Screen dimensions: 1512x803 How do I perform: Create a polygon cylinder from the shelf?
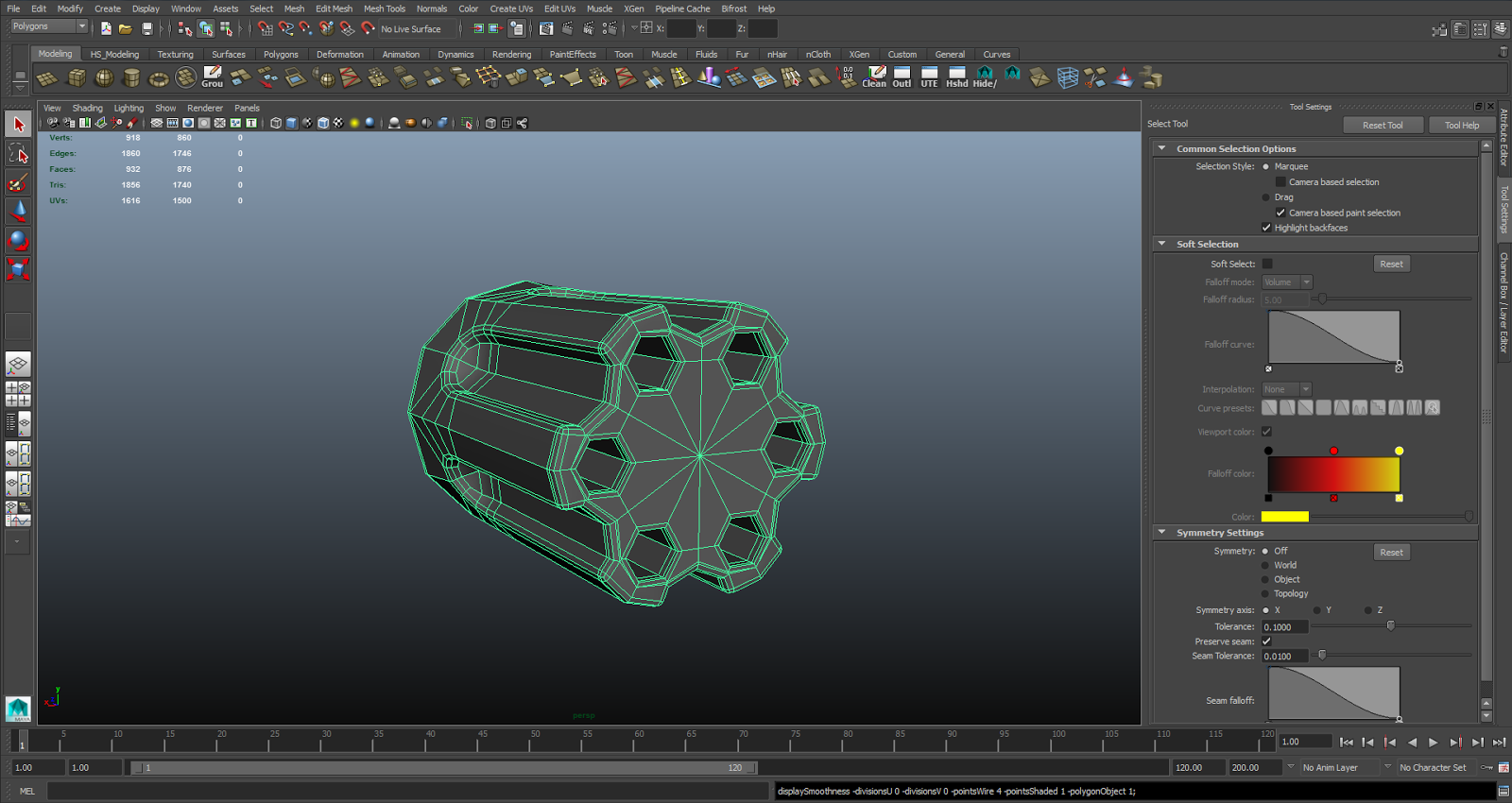[x=131, y=77]
